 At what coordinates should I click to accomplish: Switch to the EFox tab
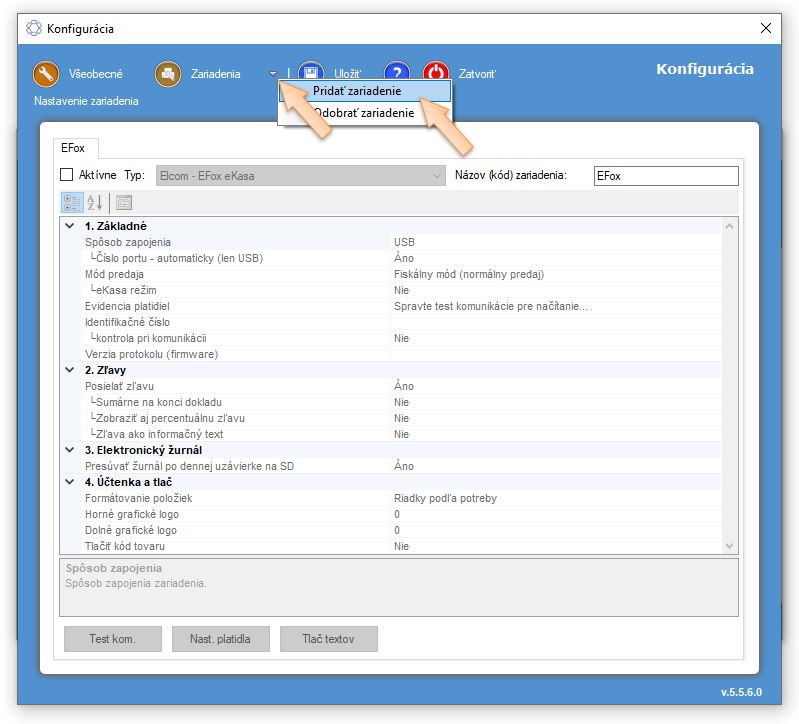73,148
